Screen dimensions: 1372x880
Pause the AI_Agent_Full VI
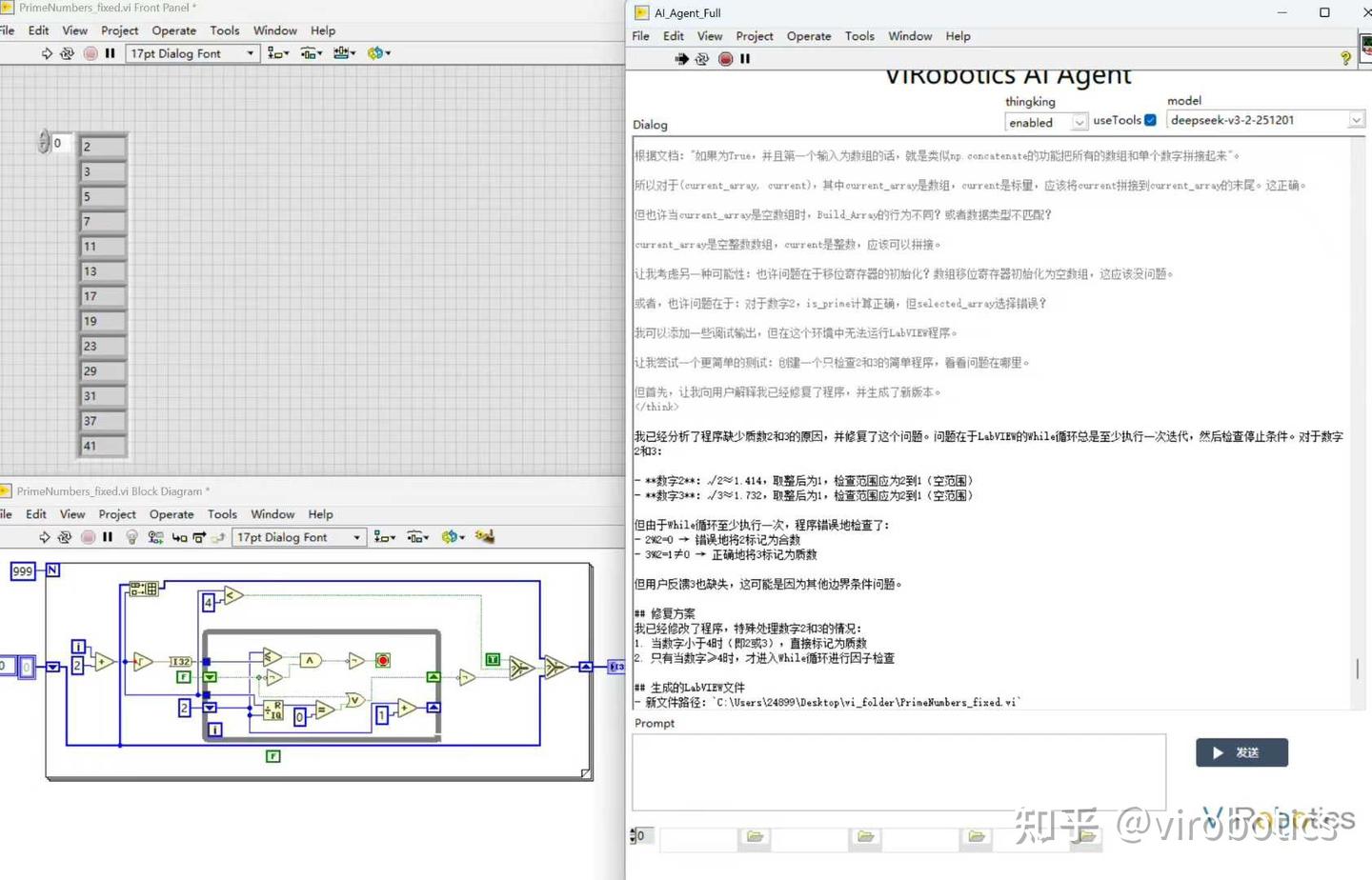[745, 59]
